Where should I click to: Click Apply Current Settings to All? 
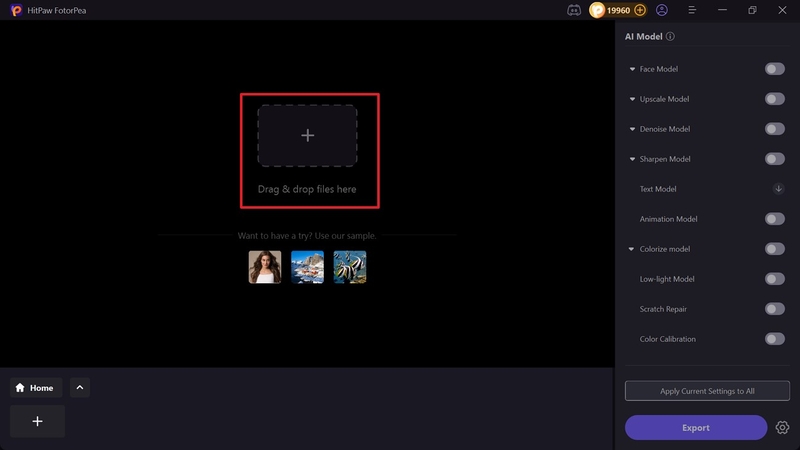[707, 391]
